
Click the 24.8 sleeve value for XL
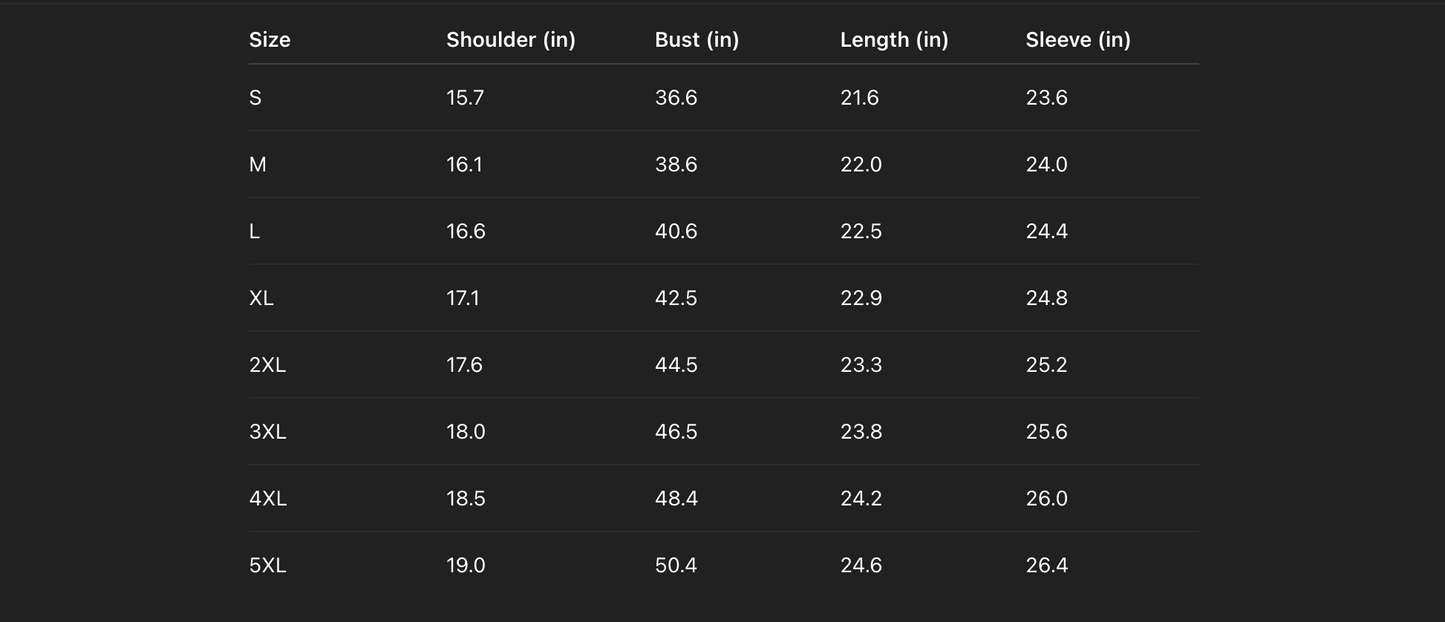coord(1047,299)
